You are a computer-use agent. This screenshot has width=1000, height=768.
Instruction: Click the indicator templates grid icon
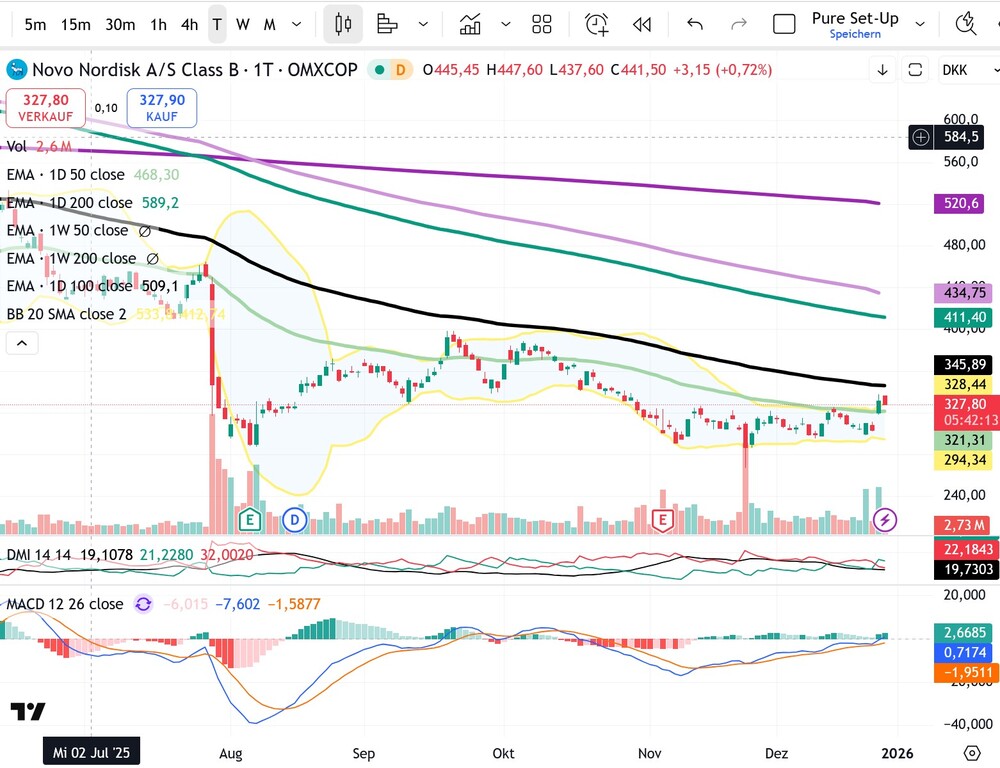(x=542, y=24)
